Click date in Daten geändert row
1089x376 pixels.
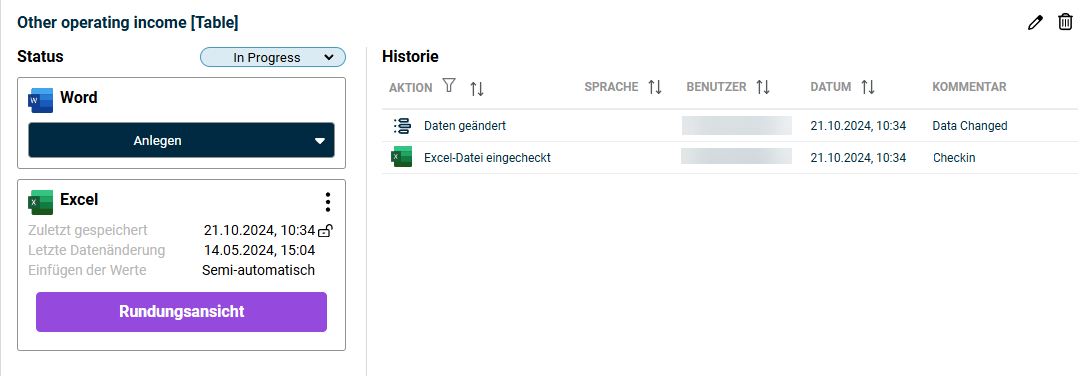858,126
